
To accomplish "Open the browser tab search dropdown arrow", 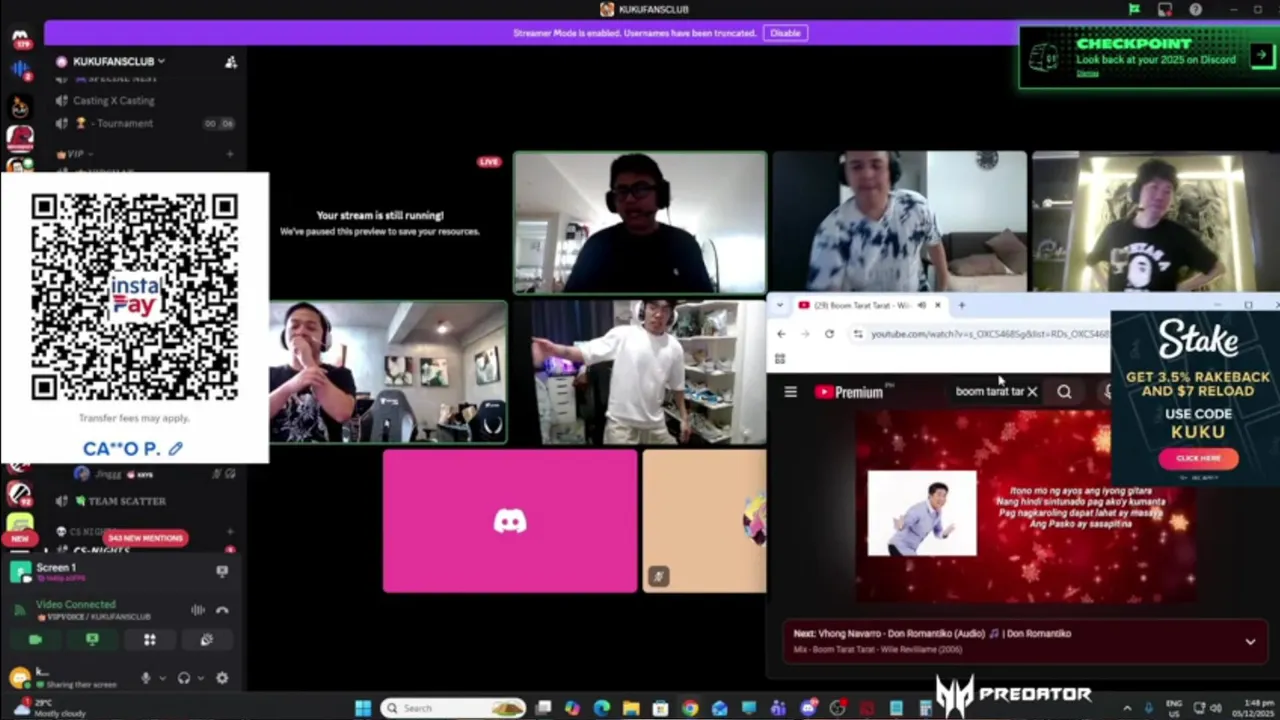I will point(780,305).
